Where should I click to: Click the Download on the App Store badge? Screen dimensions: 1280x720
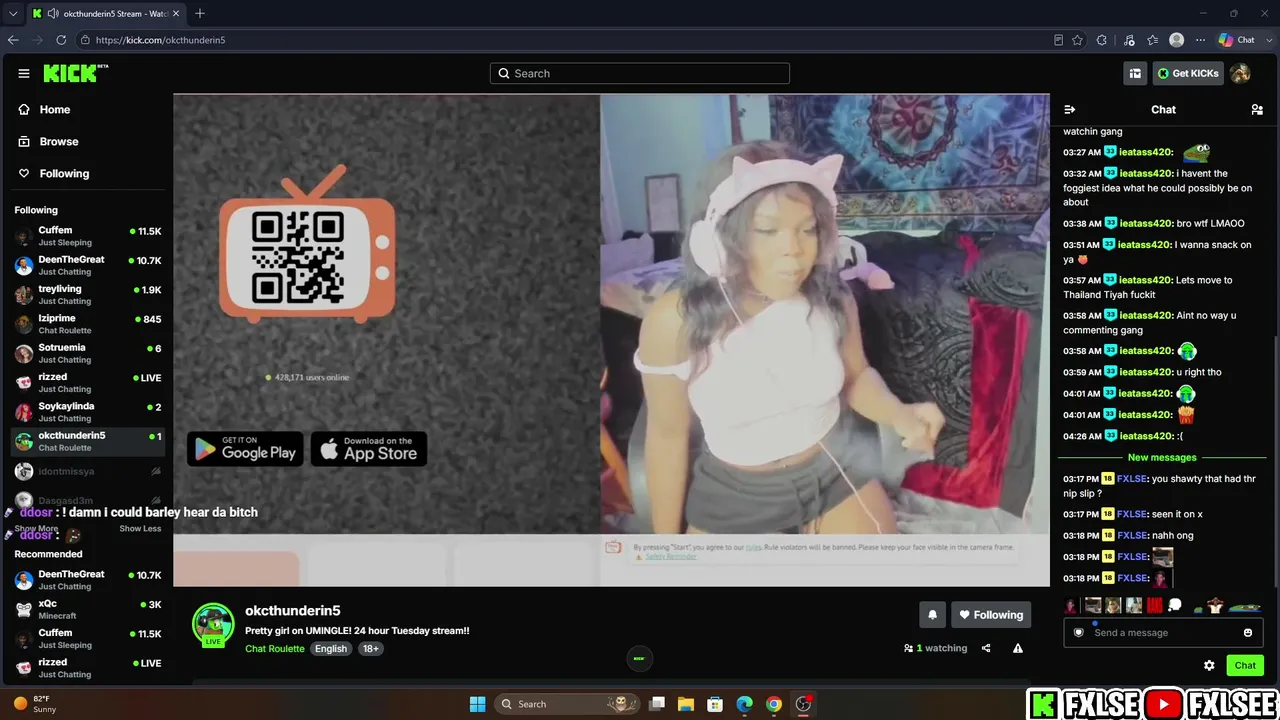[369, 449]
